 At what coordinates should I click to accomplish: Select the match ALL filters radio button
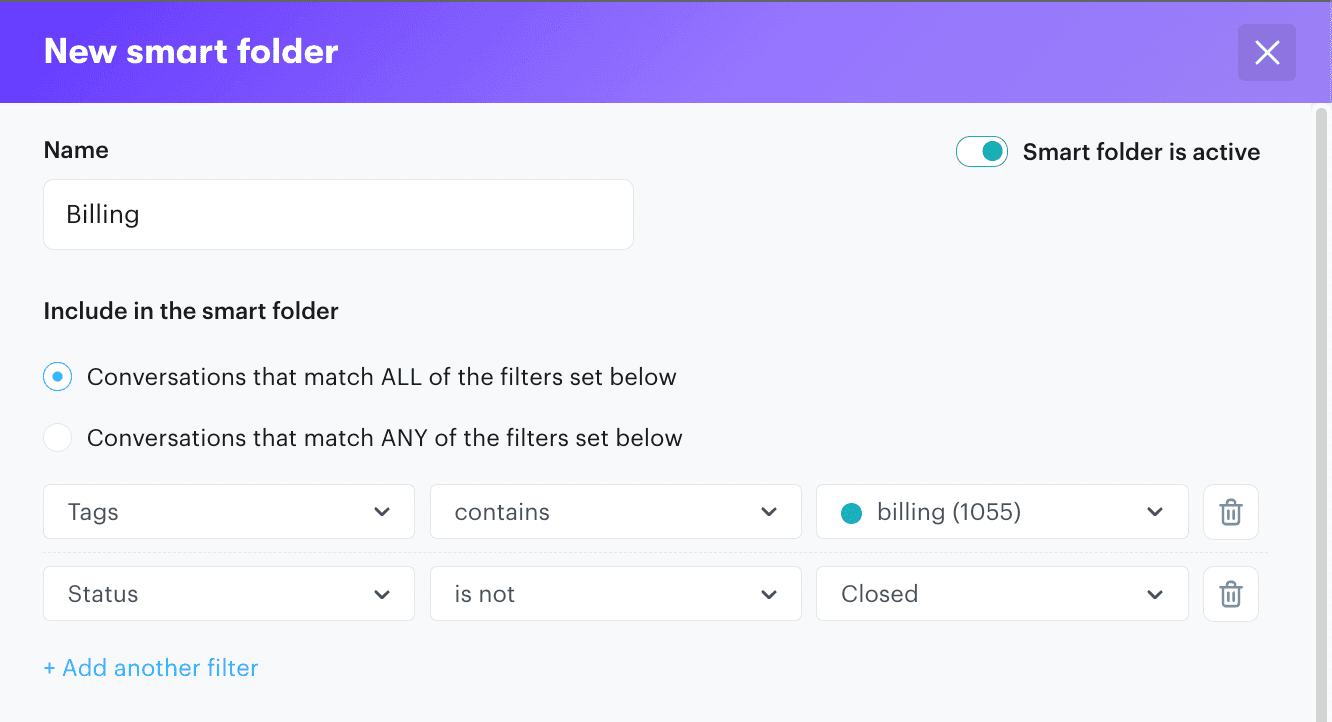57,377
